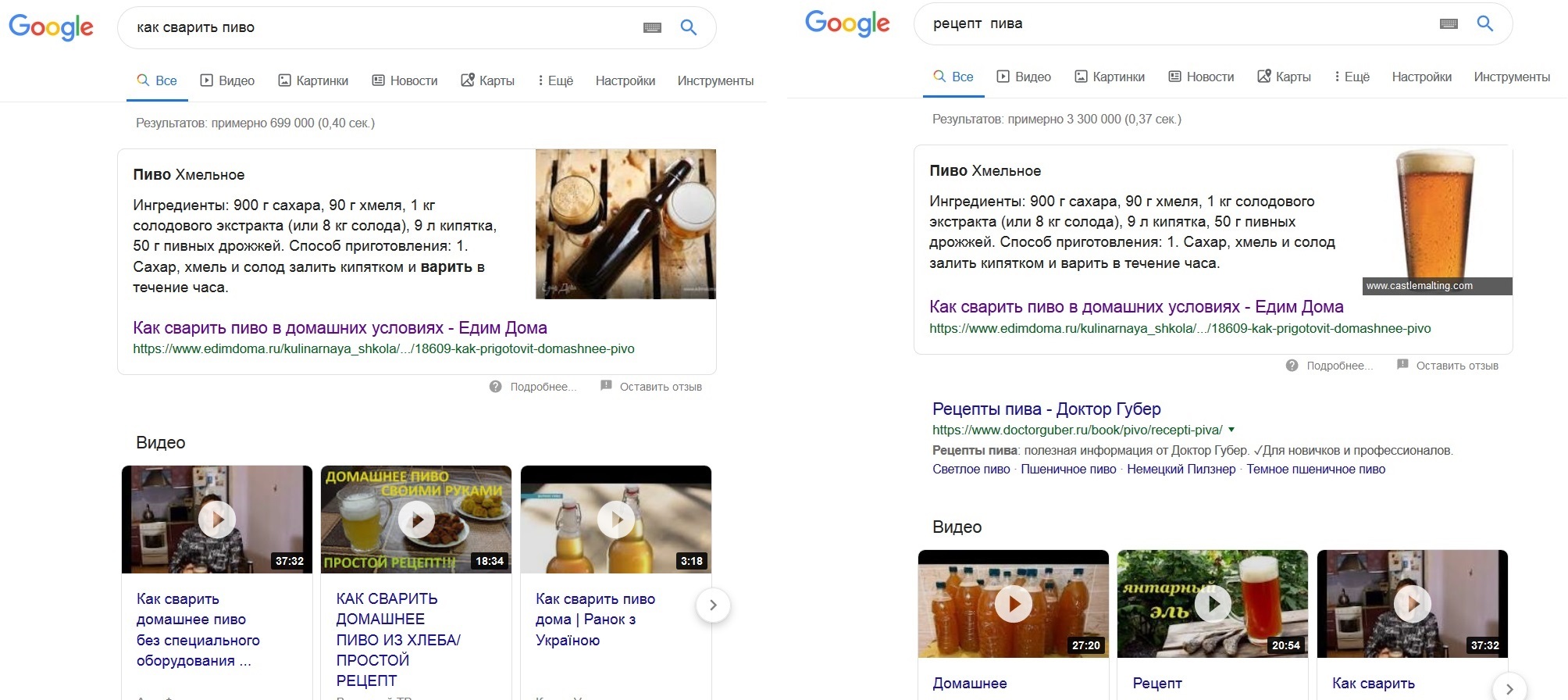Play the 3:18 video thumbnail
Image resolution: width=1568 pixels, height=700 pixels.
(x=616, y=520)
